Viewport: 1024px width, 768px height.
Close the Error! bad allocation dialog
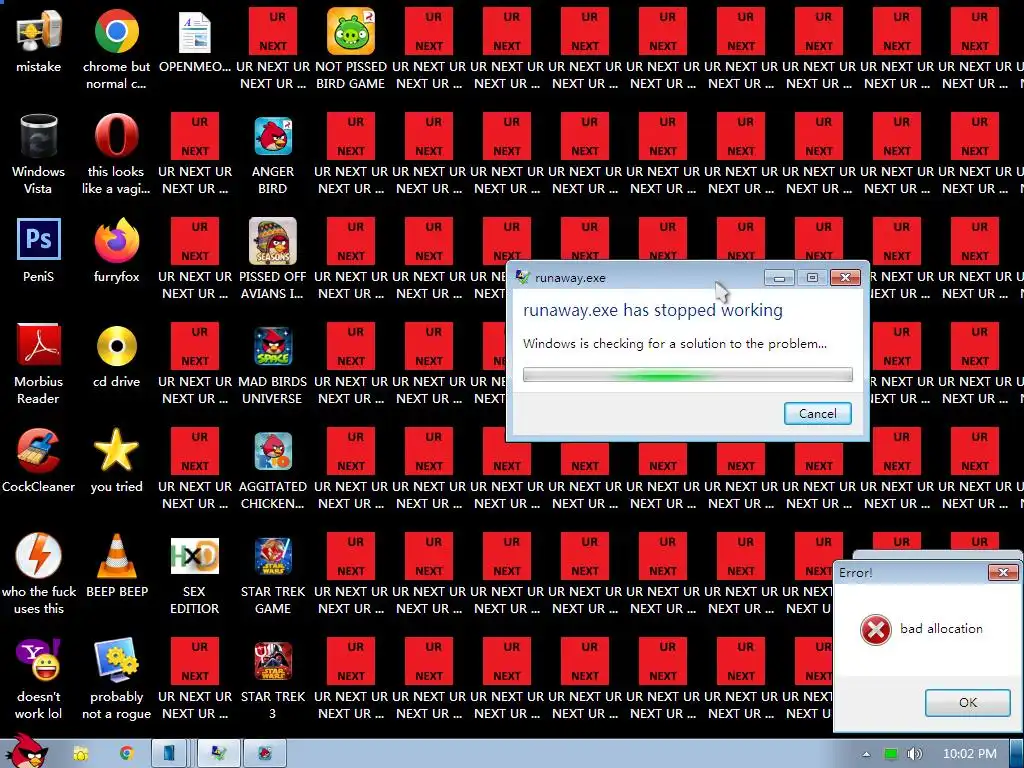tap(1003, 573)
